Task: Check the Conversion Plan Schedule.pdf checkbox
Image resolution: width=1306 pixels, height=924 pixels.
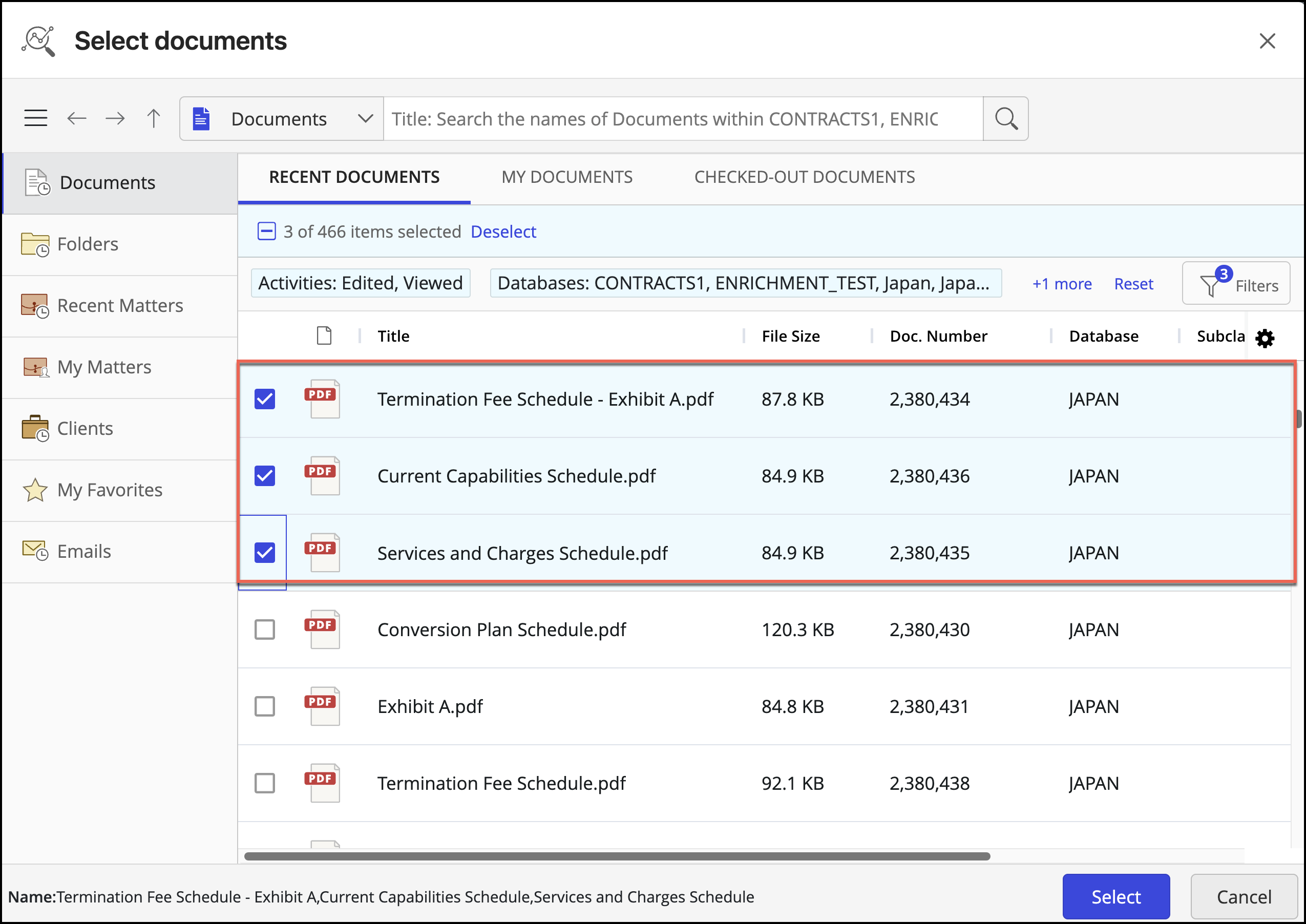Action: (264, 629)
